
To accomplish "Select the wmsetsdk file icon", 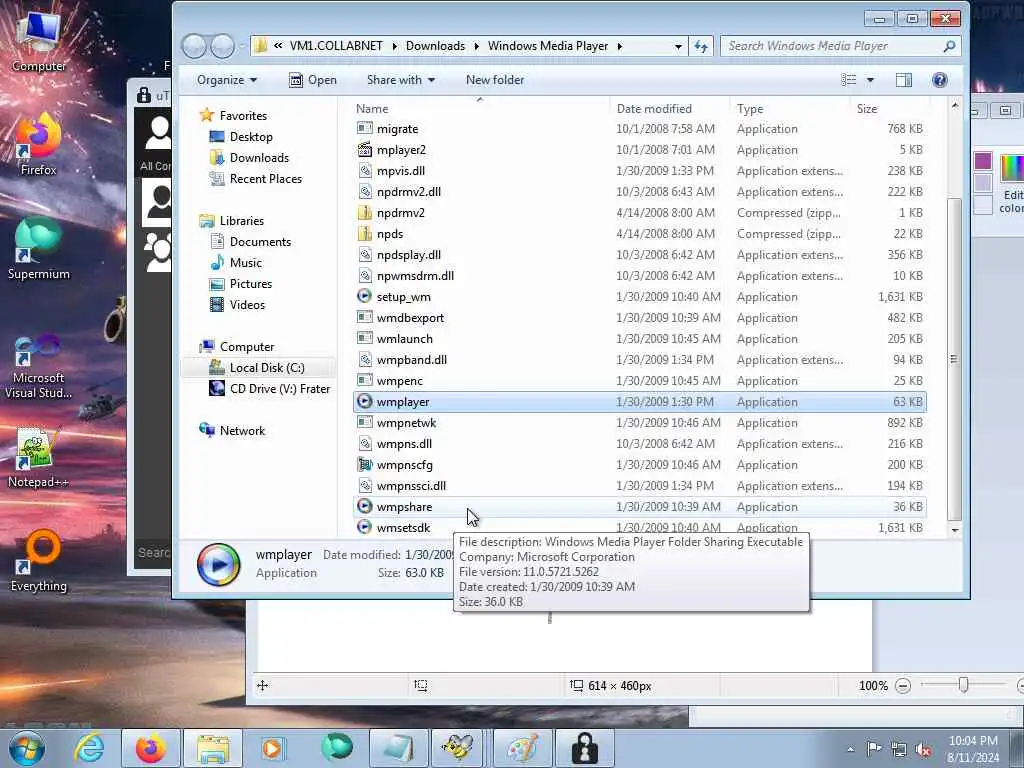I will (x=364, y=527).
